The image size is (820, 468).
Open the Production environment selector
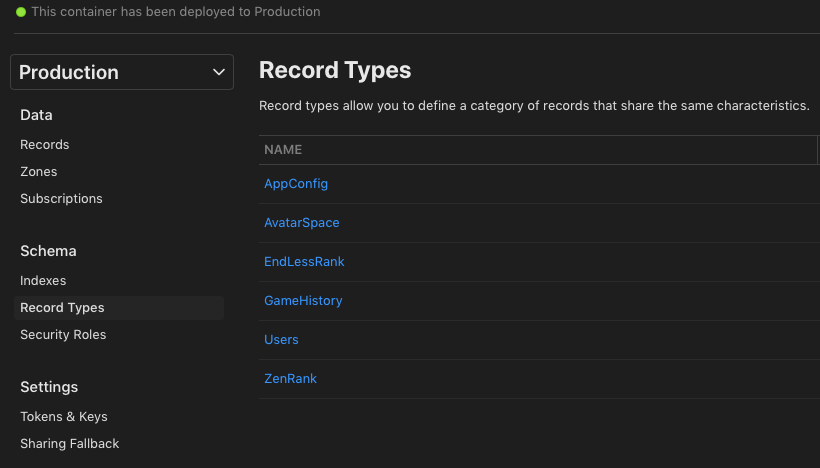coord(122,72)
